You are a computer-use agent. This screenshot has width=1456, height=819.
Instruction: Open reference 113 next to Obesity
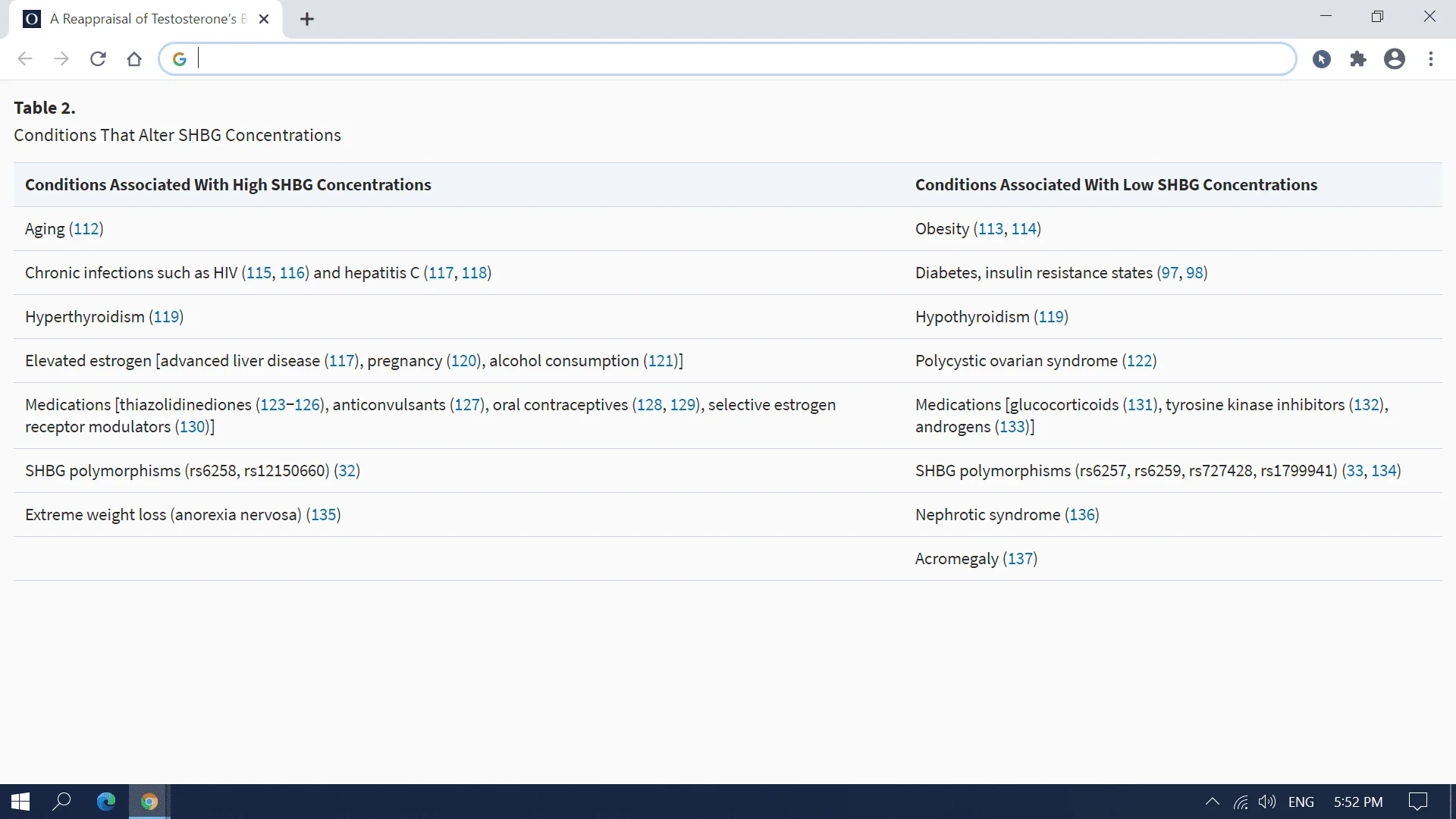coord(990,229)
